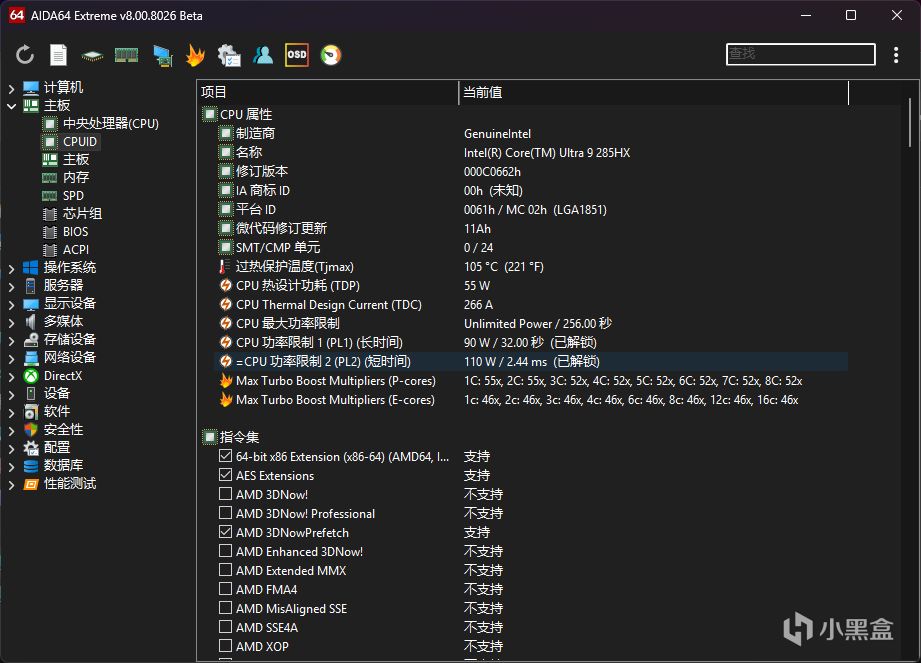Image resolution: width=921 pixels, height=663 pixels.
Task: Open the motherboard chip toolbar icon
Action: coord(92,56)
